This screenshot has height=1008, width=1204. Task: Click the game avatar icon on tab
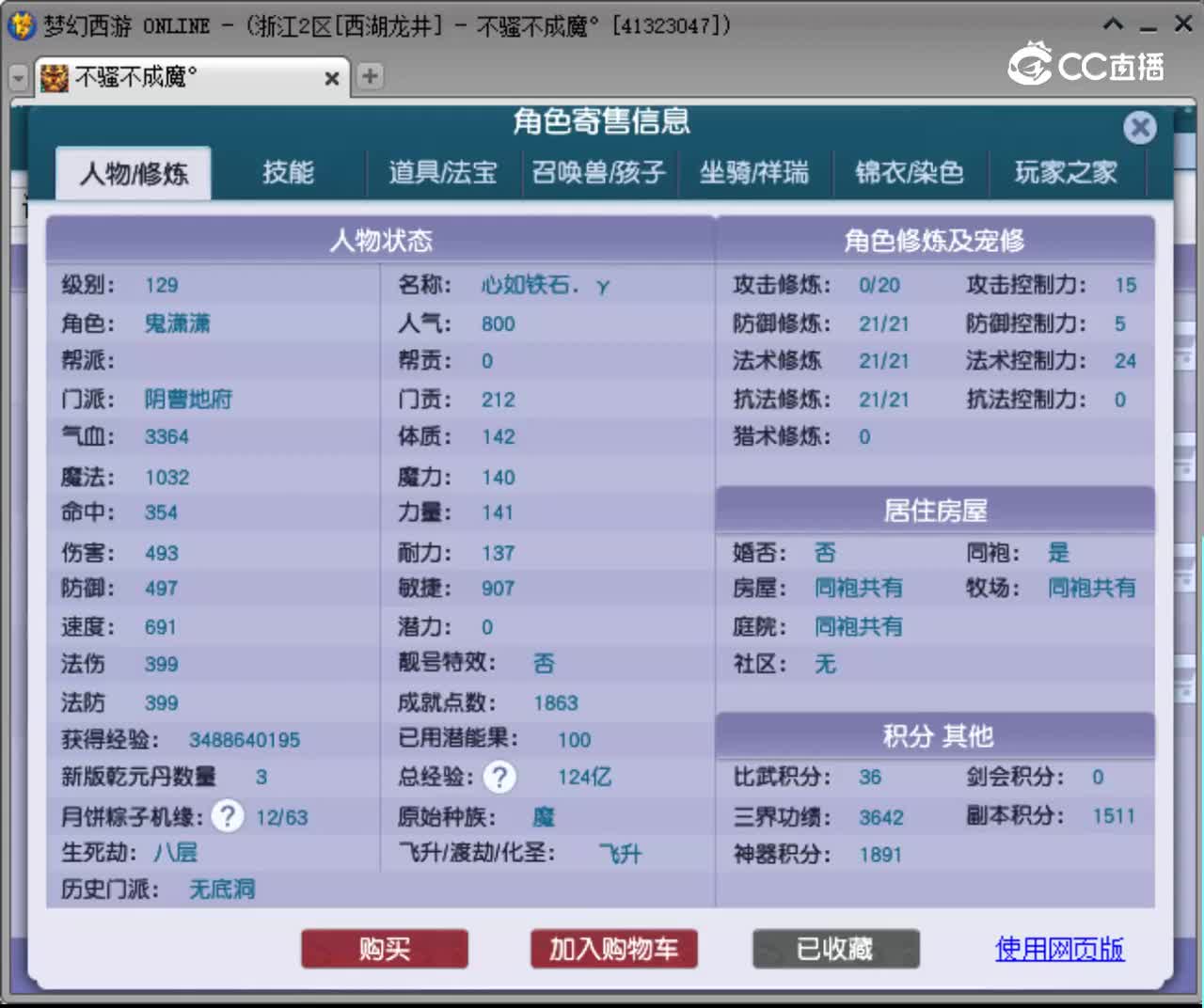(x=55, y=78)
